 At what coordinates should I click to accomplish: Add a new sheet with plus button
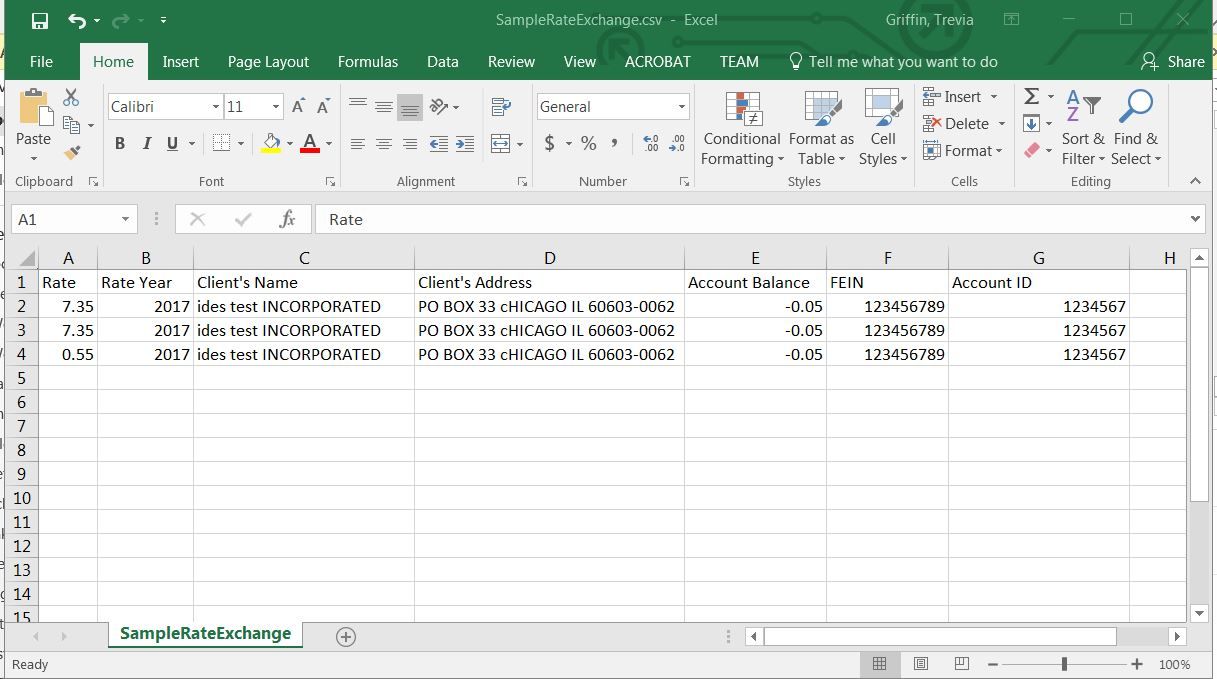click(x=346, y=637)
